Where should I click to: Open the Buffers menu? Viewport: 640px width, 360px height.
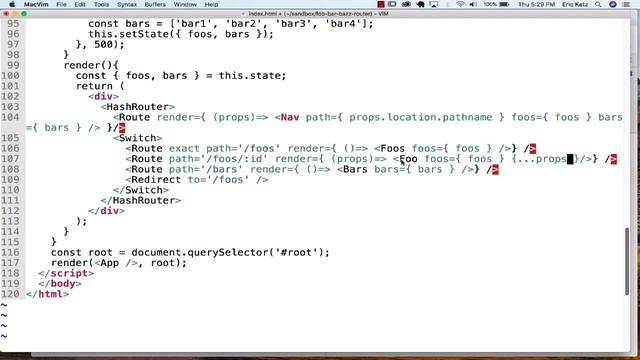(155, 4)
